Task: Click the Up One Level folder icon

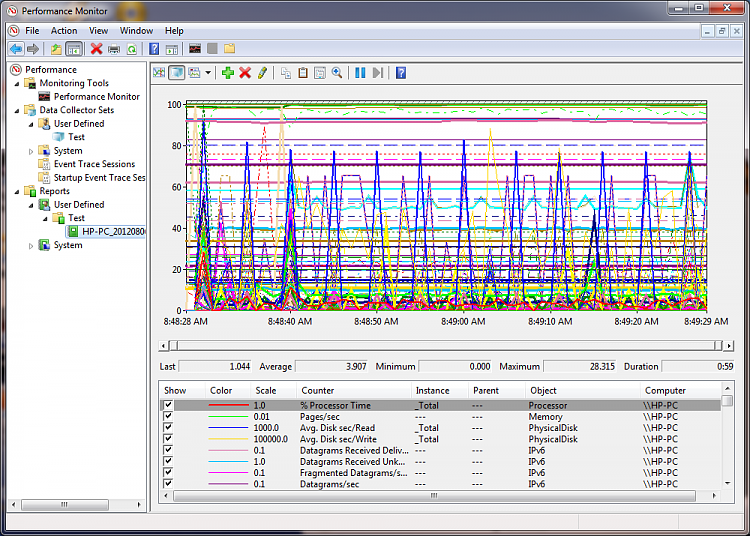Action: (56, 49)
